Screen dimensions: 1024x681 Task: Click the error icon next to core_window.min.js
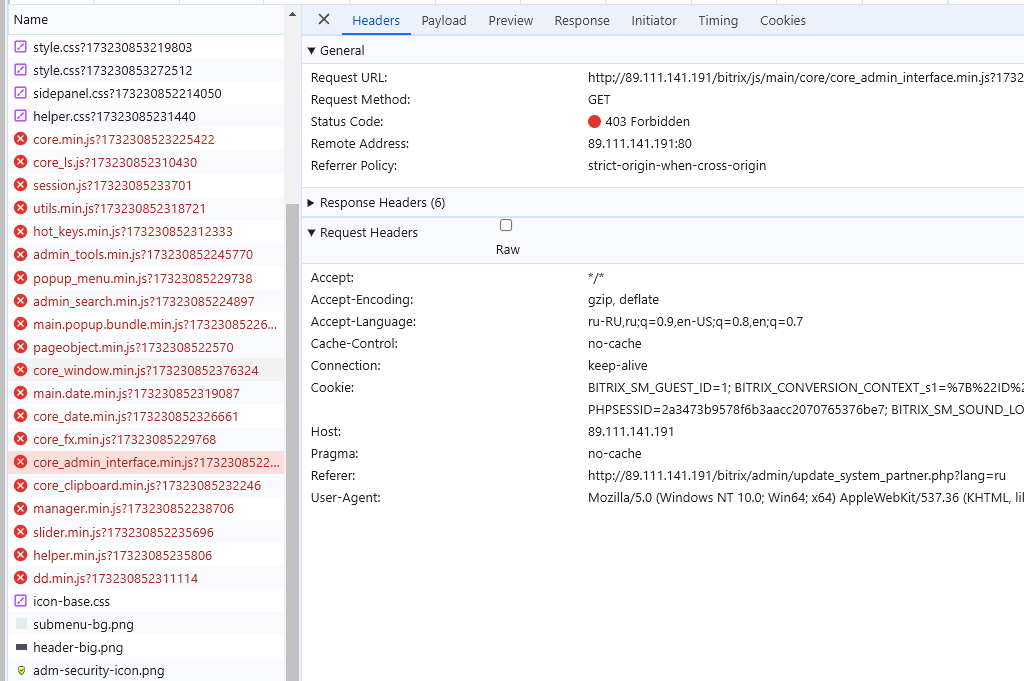coord(21,370)
